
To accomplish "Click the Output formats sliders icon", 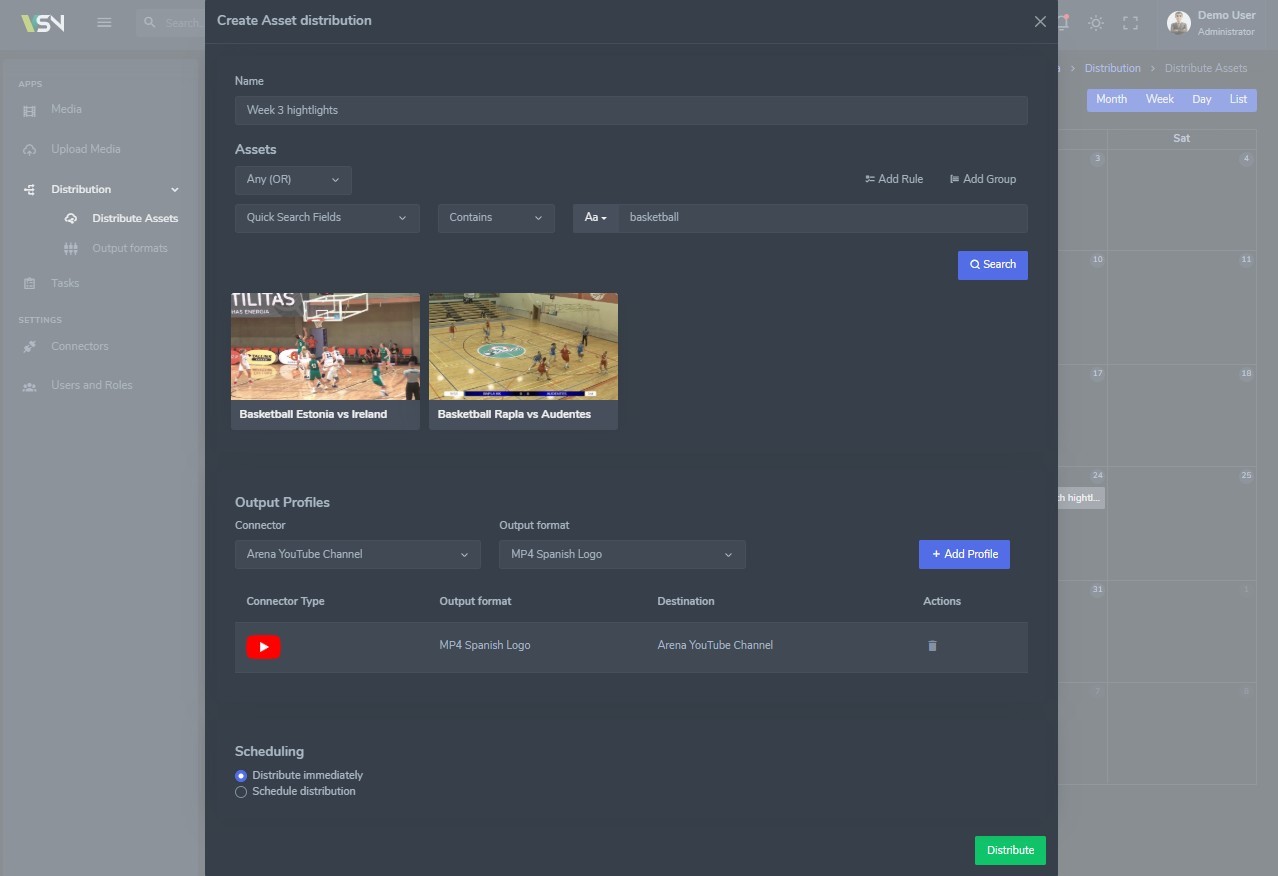I will click(71, 248).
